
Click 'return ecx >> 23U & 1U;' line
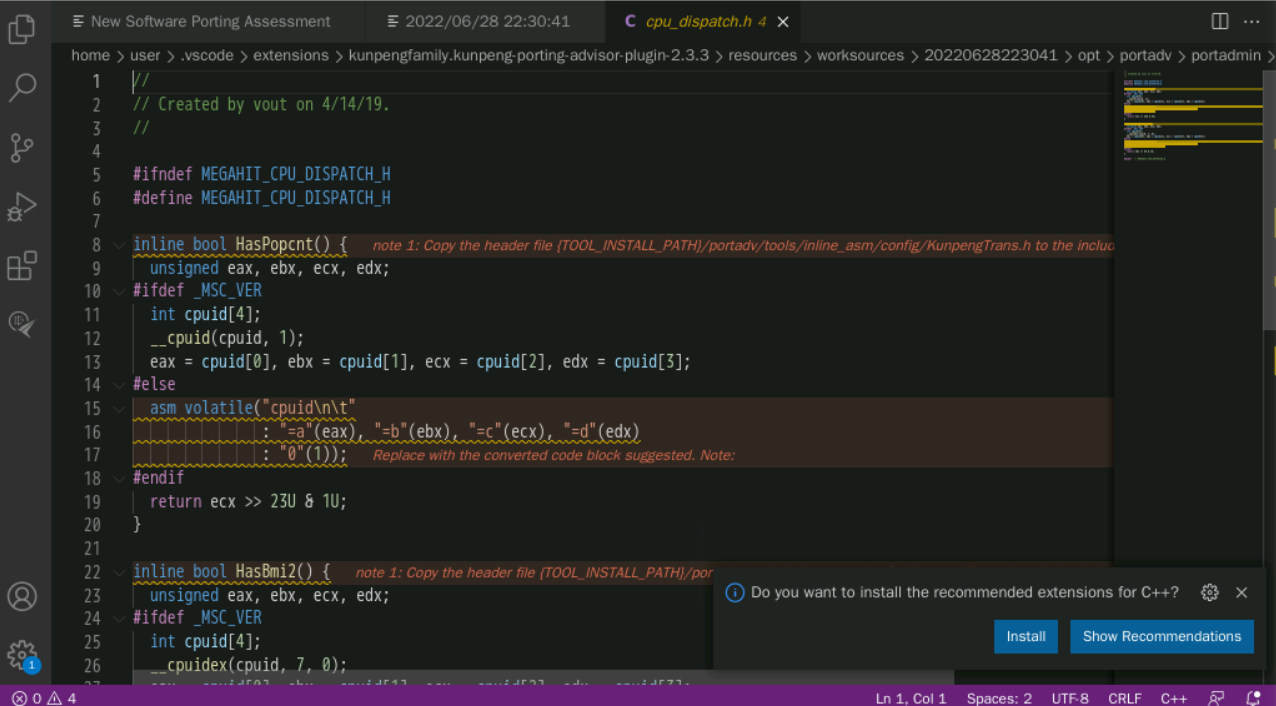click(248, 502)
